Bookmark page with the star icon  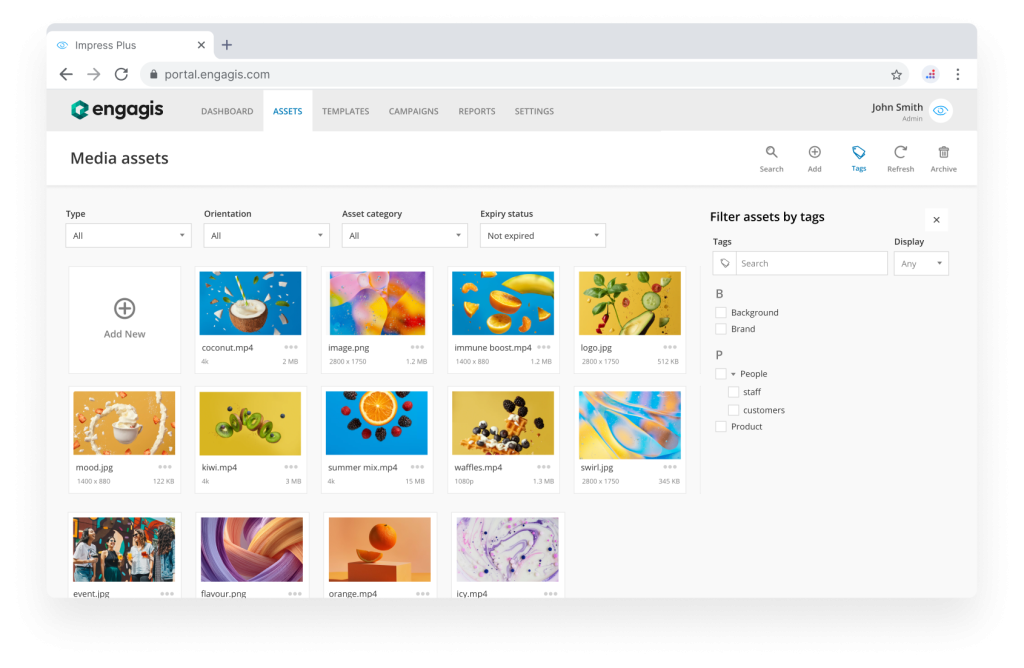pyautogui.click(x=896, y=74)
